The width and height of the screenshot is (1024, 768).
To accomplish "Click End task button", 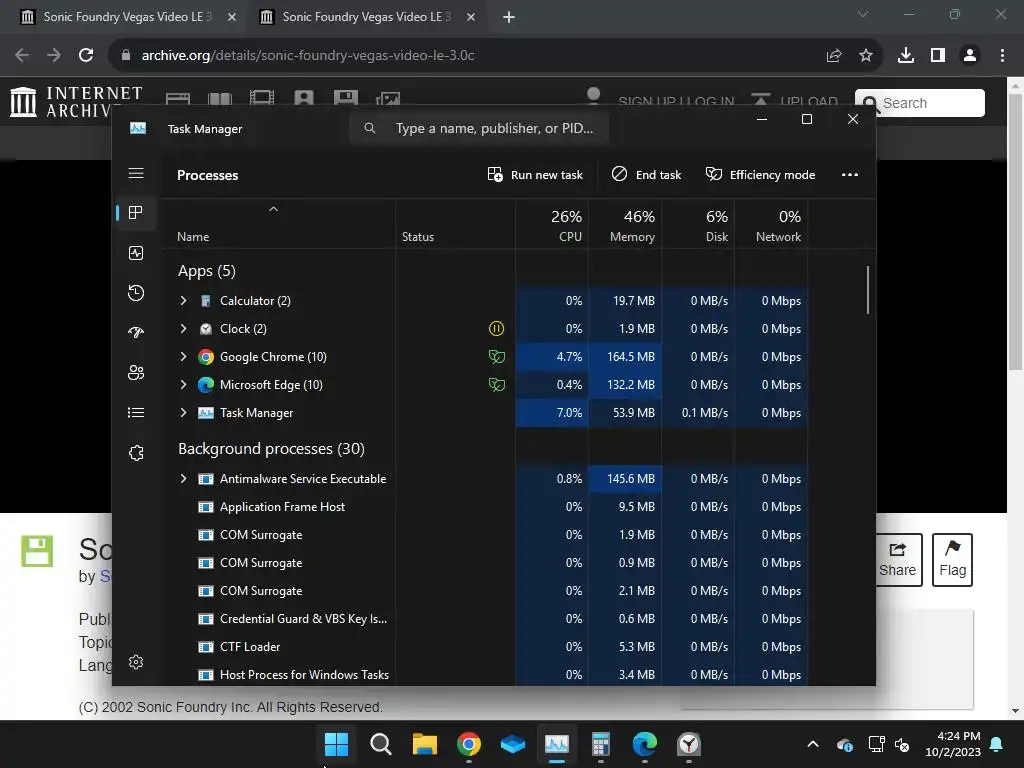I will 647,174.
